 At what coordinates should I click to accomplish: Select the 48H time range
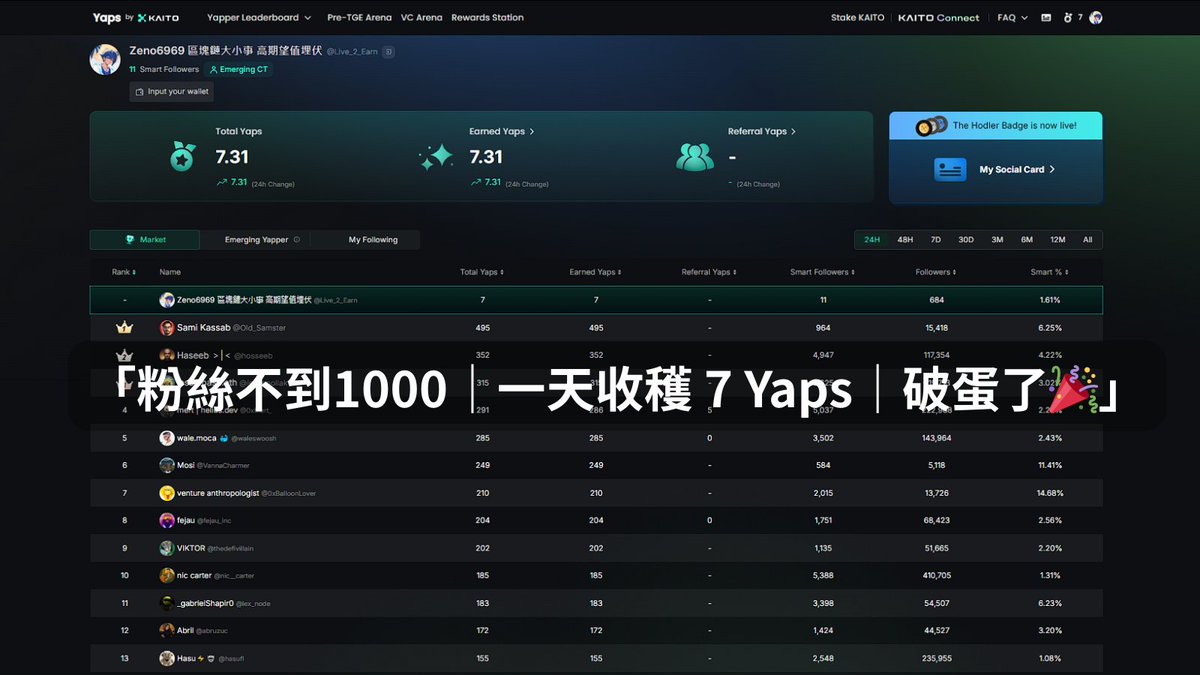click(x=905, y=240)
